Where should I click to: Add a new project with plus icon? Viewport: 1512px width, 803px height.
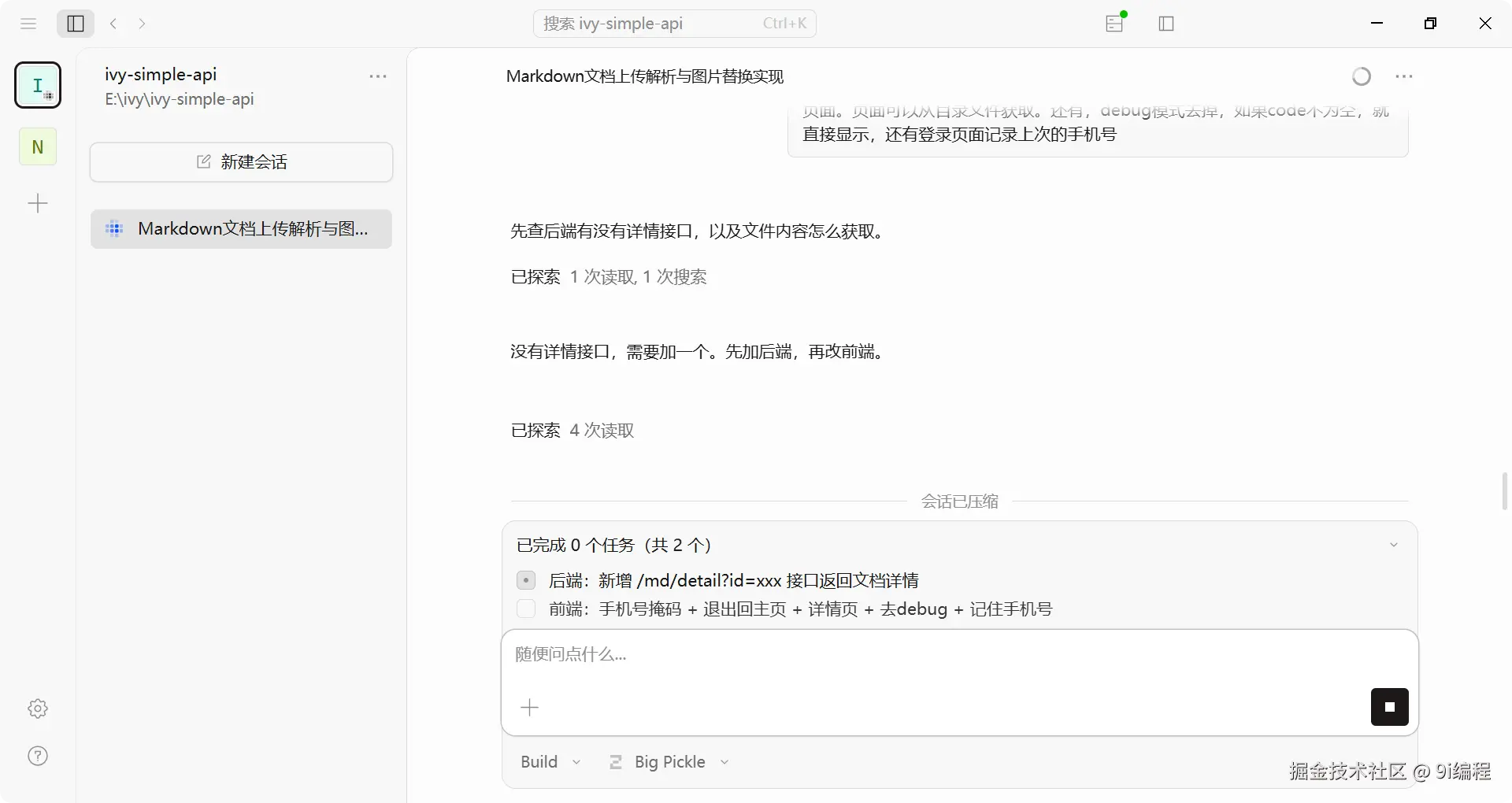[x=38, y=204]
